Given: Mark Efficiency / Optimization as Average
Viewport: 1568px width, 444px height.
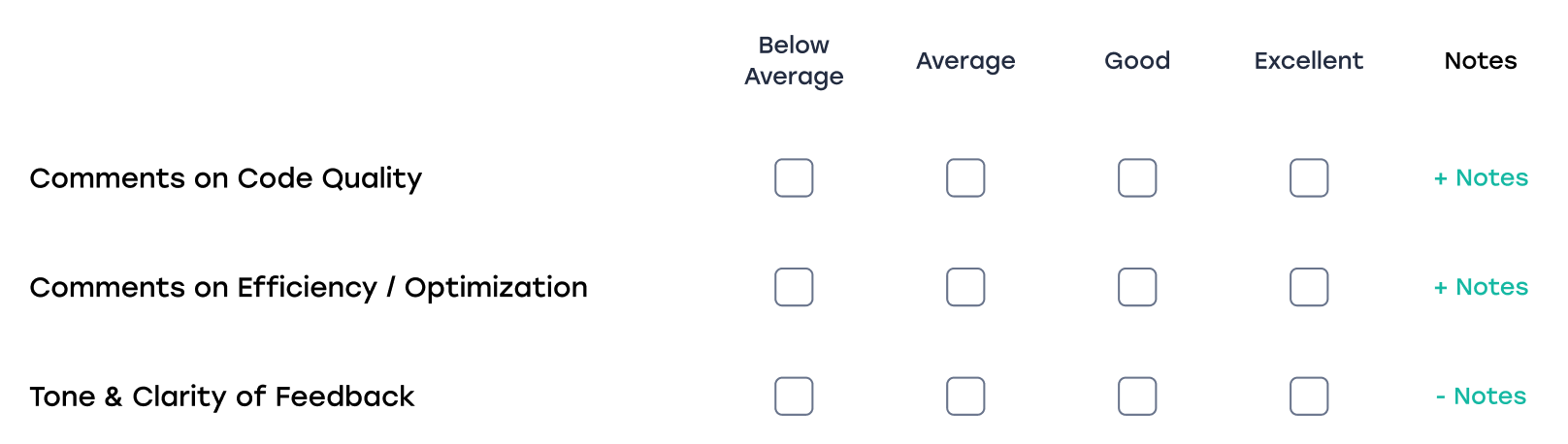Looking at the screenshot, I should [x=965, y=287].
